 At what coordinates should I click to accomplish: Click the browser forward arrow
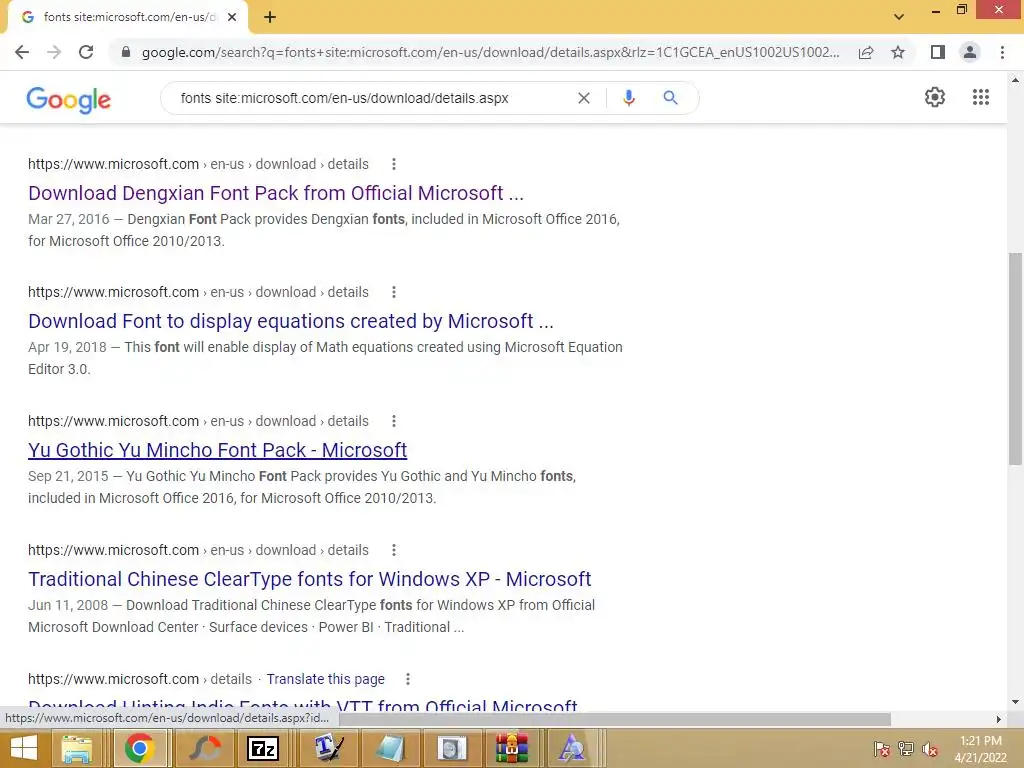pyautogui.click(x=54, y=52)
